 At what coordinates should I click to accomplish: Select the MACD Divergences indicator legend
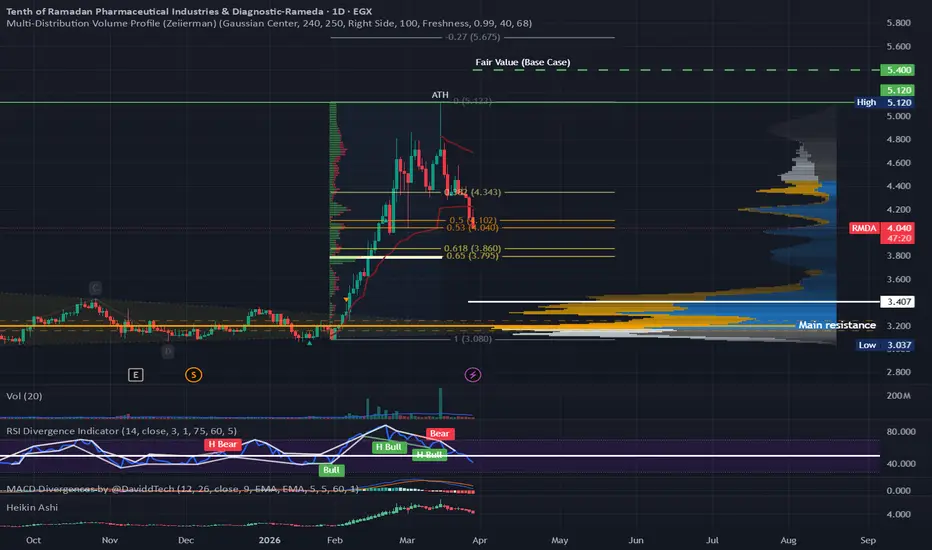[x=182, y=489]
